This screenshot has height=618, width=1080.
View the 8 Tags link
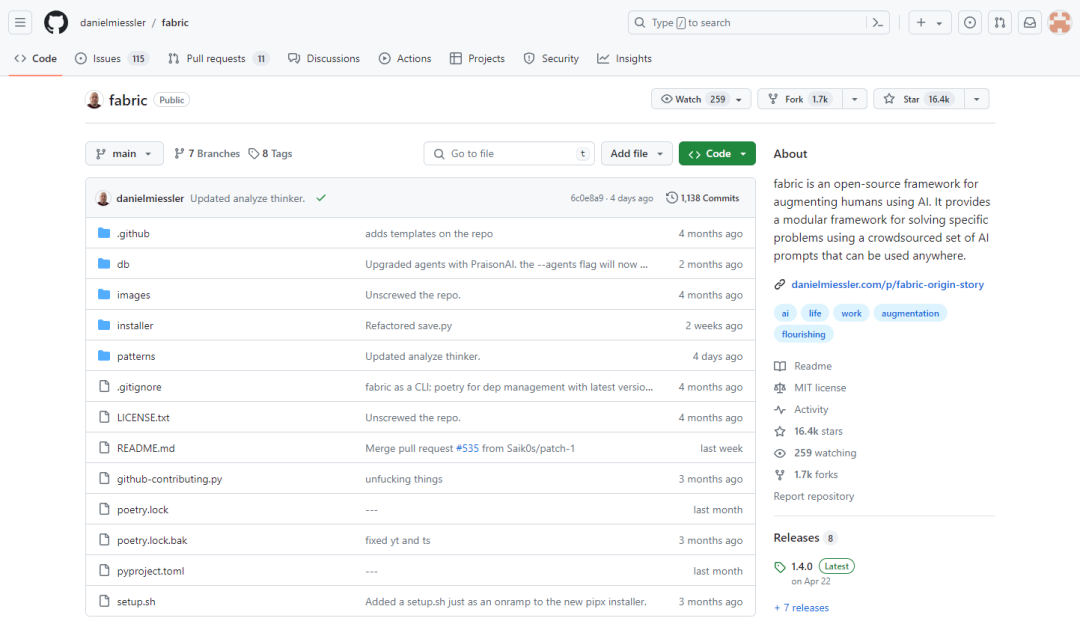(x=270, y=154)
